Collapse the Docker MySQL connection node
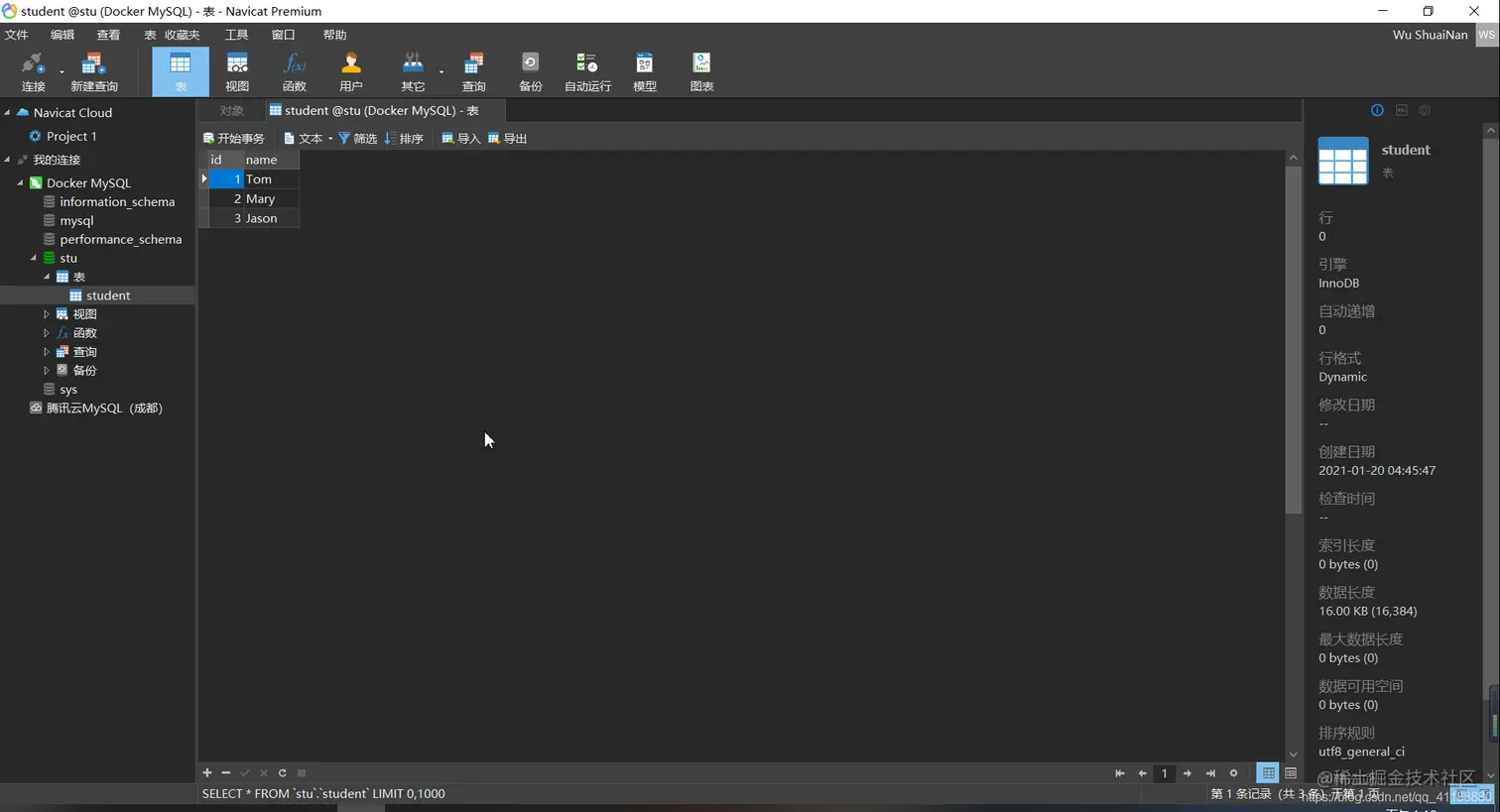This screenshot has width=1500, height=812. tap(20, 182)
